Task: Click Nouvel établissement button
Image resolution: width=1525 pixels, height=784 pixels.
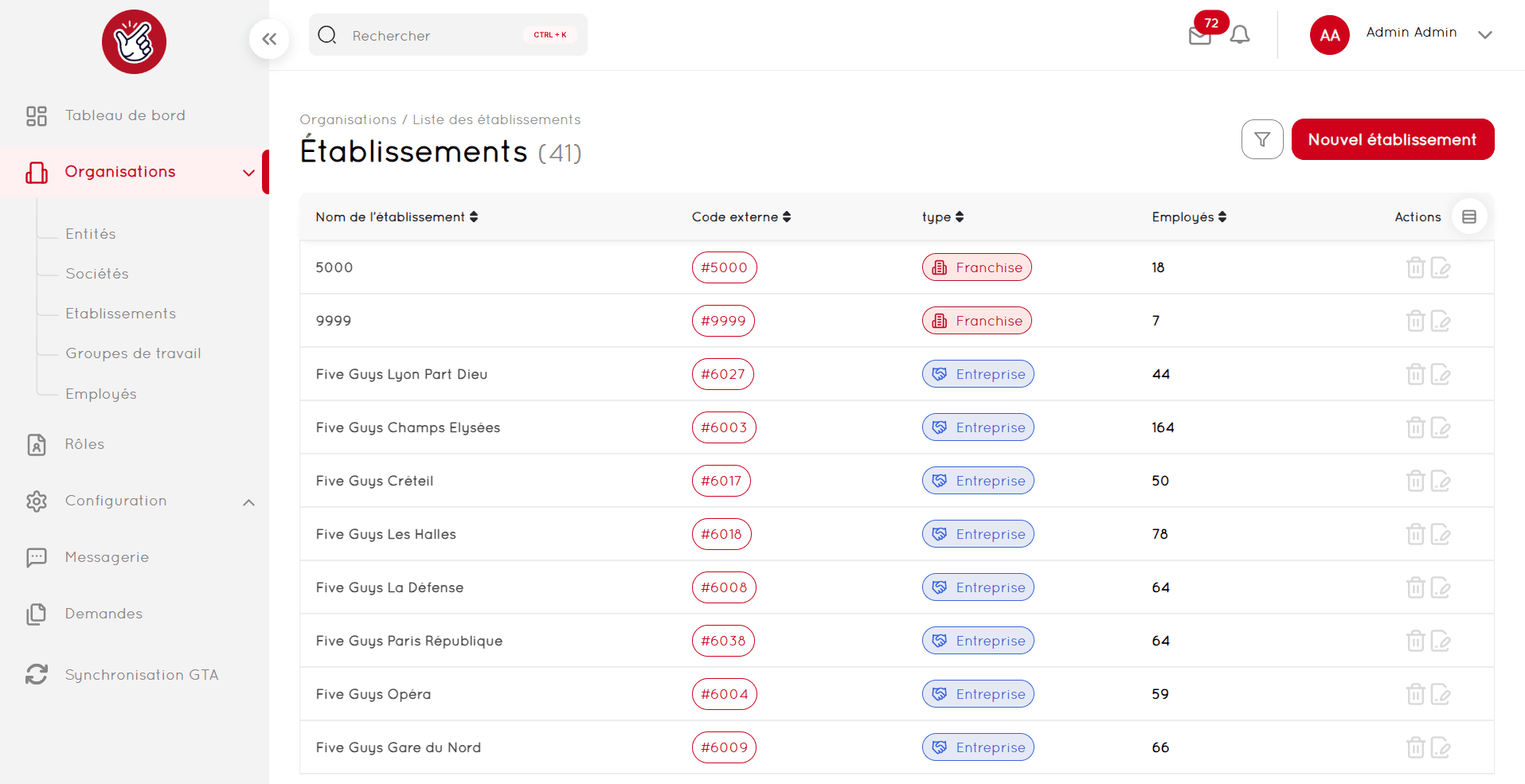Action: tap(1393, 139)
